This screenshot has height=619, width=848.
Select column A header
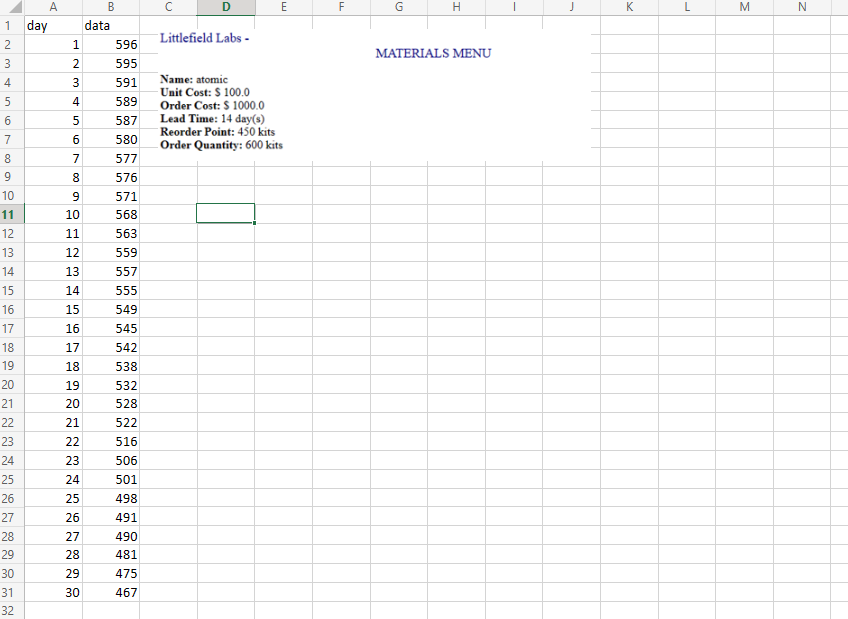53,7
